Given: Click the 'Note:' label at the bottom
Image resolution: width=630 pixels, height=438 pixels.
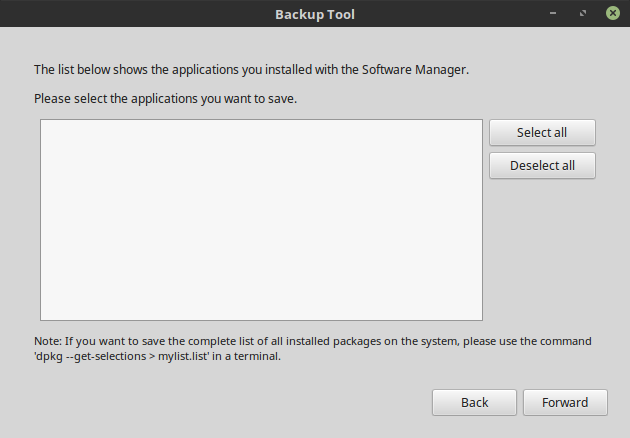Looking at the screenshot, I should point(50,341).
